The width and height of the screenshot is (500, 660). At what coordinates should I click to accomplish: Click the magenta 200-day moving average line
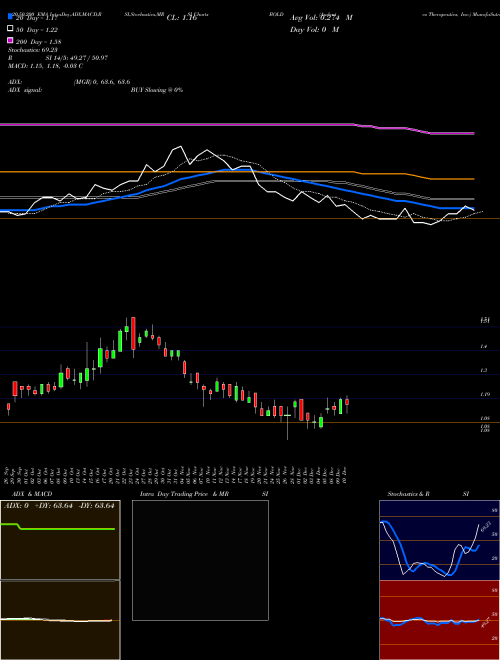point(237,125)
